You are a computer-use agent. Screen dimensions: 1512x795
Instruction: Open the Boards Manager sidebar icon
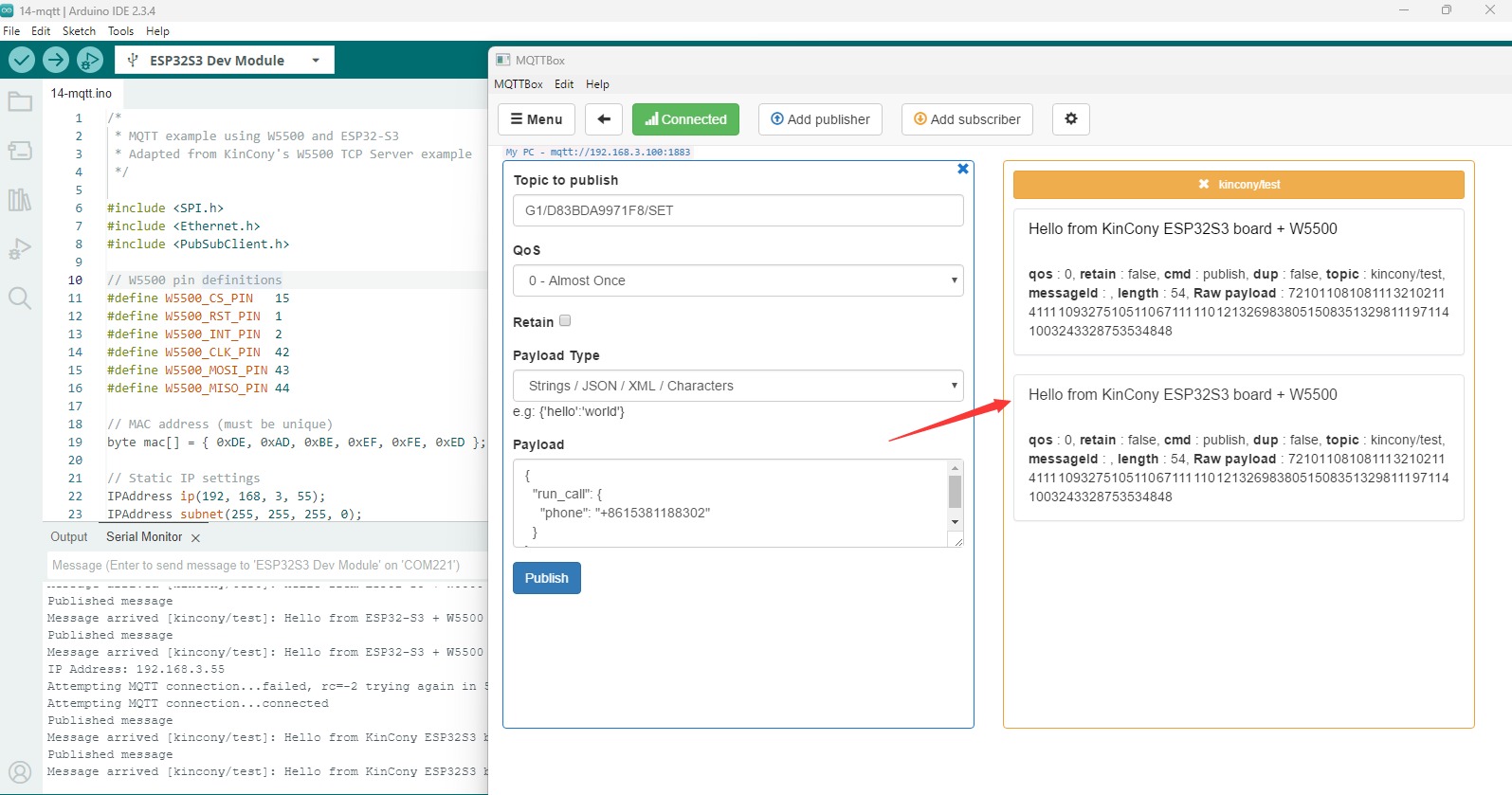click(x=20, y=151)
